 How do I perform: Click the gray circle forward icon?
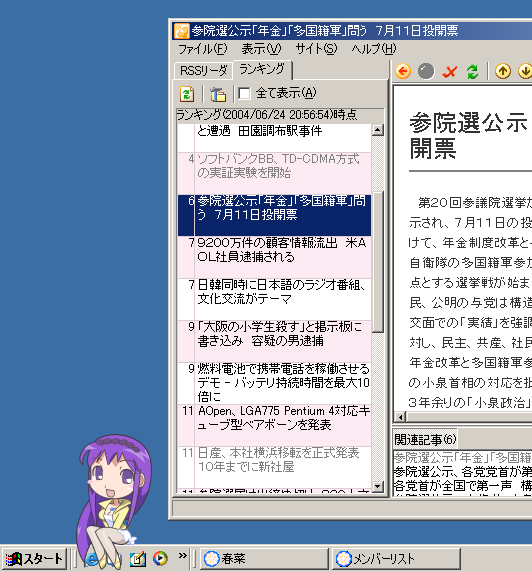coord(426,71)
